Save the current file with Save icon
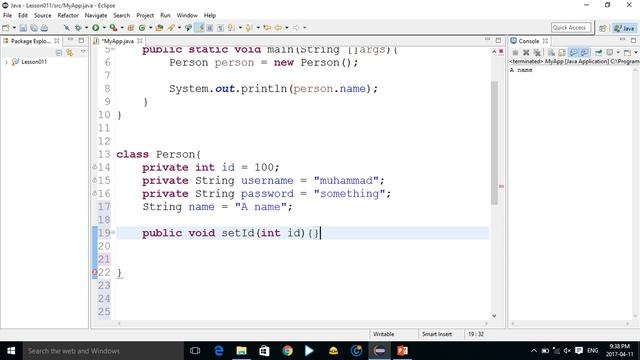 (23, 28)
